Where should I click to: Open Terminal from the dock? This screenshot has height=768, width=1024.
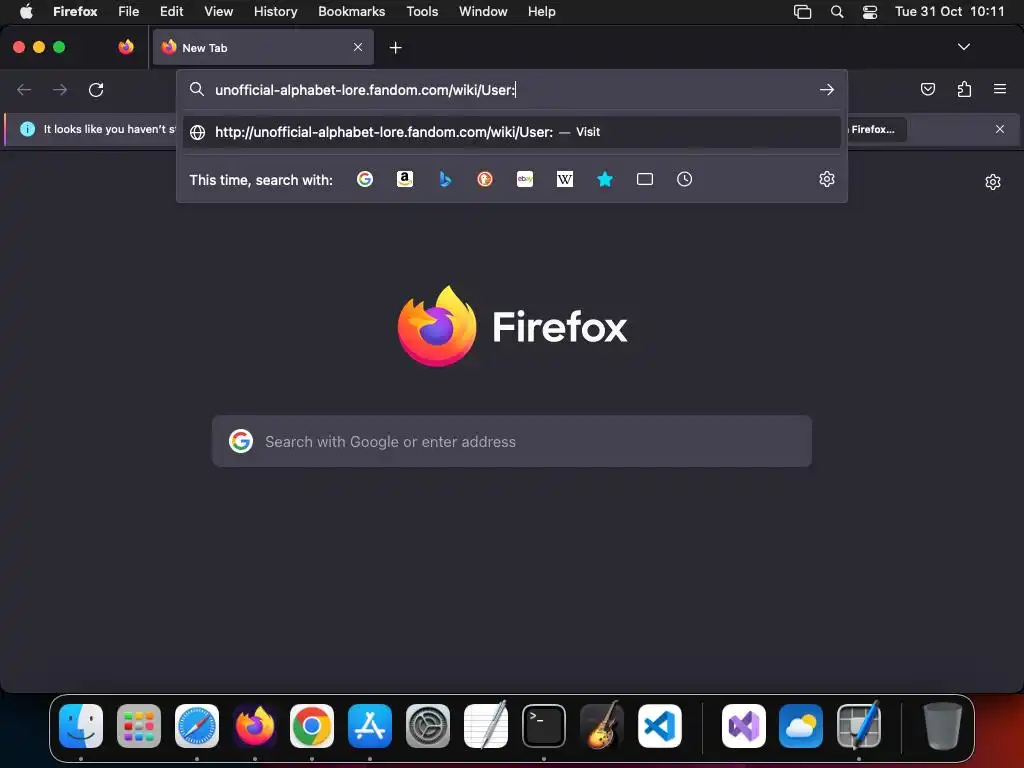click(x=543, y=726)
